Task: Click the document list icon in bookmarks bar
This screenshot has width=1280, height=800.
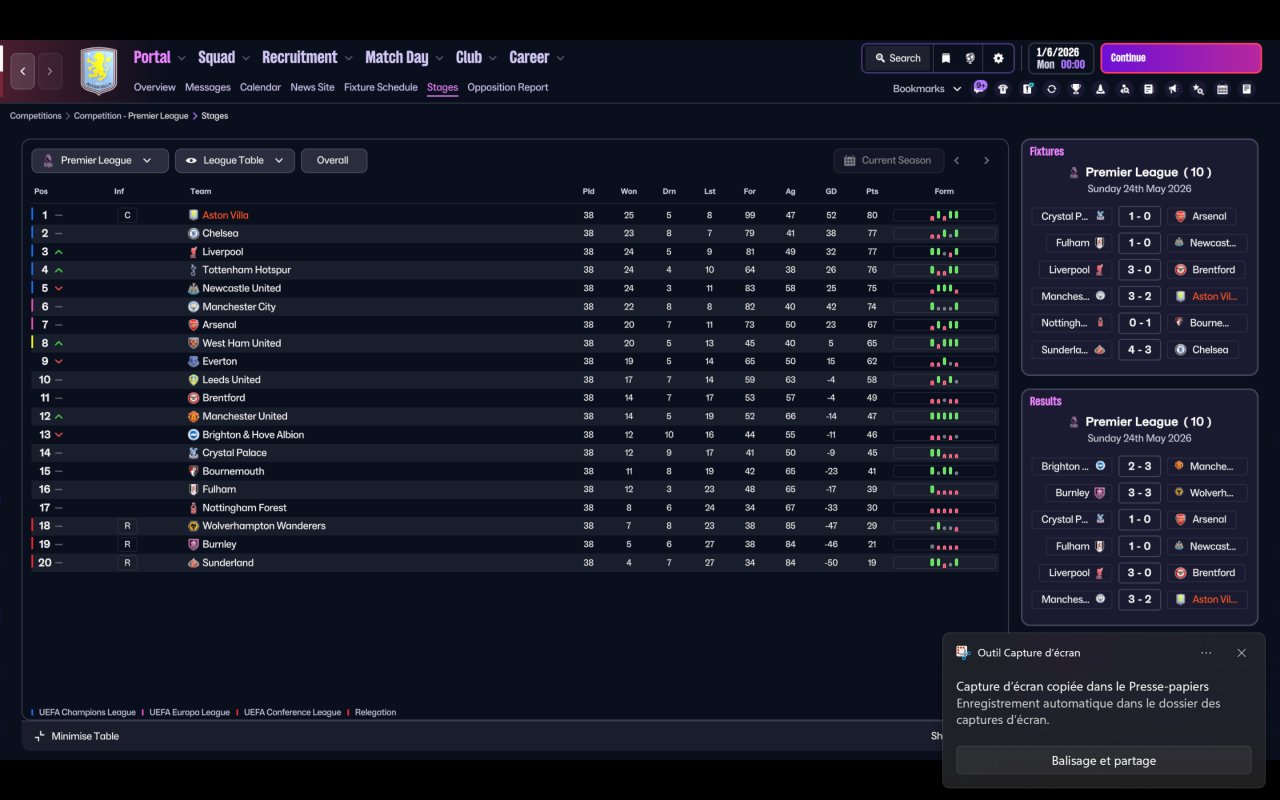Action: click(x=1148, y=89)
